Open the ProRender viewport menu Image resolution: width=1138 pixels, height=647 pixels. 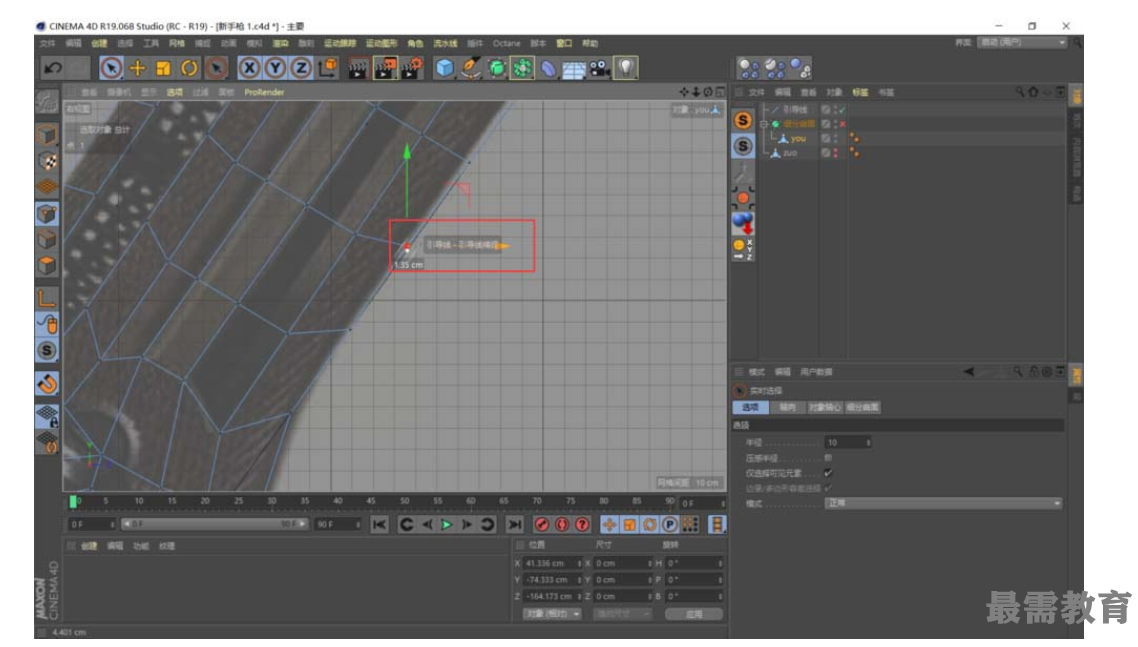264,92
